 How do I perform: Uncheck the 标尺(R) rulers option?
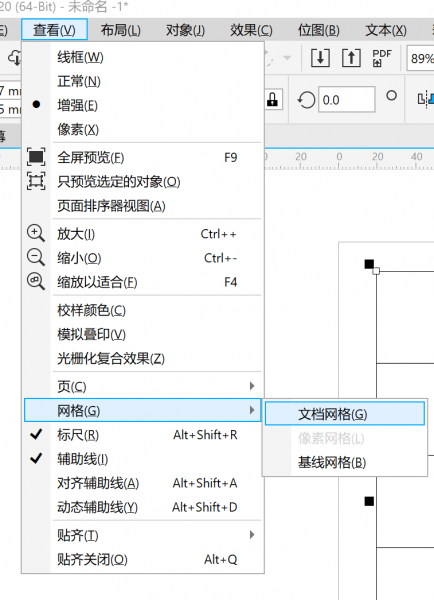pyautogui.click(x=143, y=435)
